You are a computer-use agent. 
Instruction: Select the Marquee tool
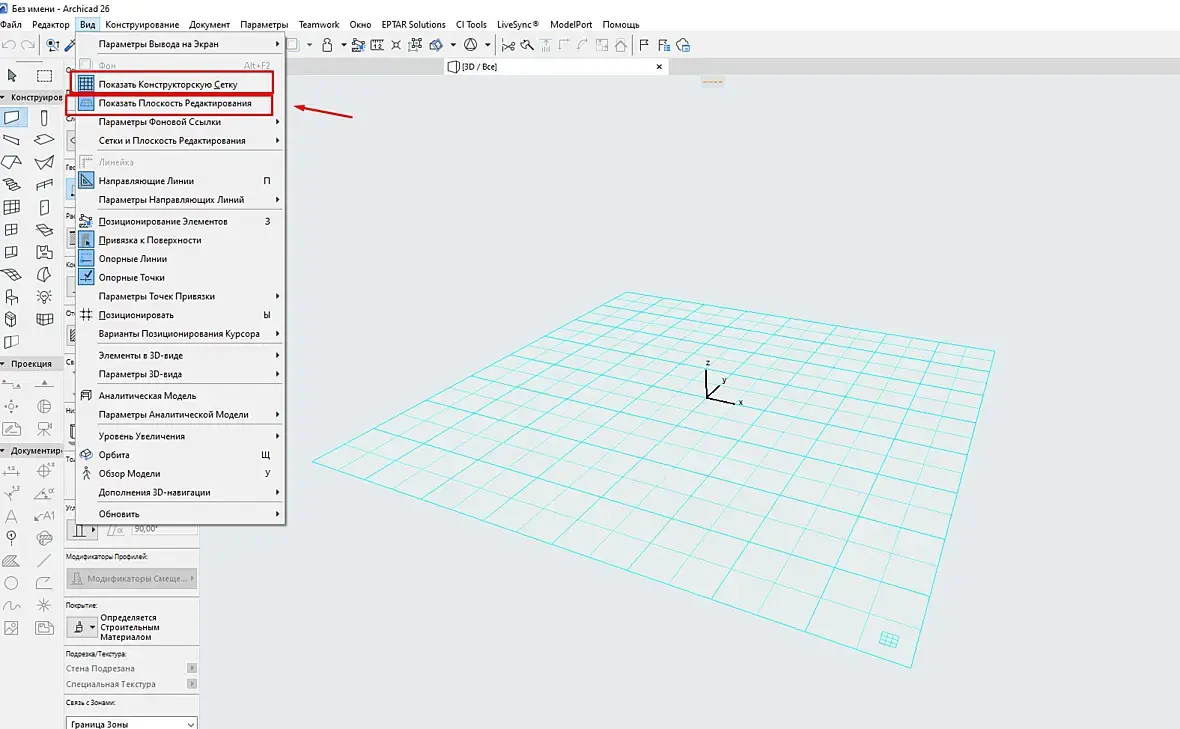44,75
